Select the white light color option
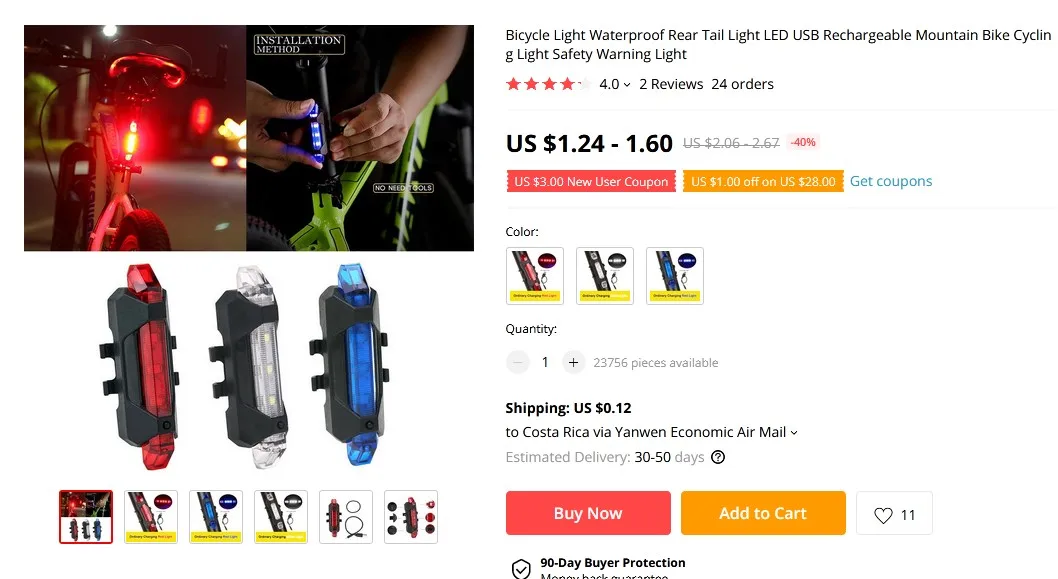The width and height of the screenshot is (1058, 579). click(x=605, y=276)
